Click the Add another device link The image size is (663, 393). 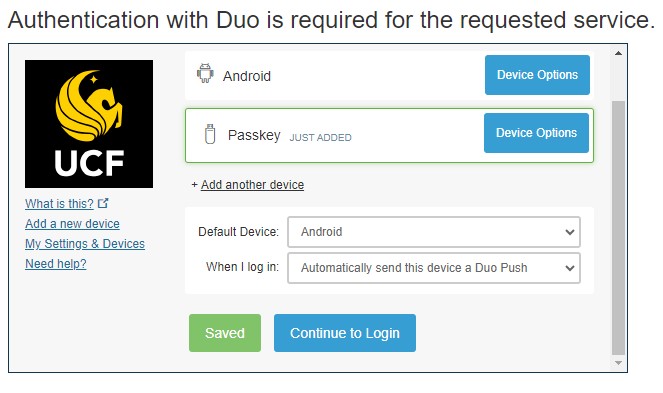pos(252,185)
